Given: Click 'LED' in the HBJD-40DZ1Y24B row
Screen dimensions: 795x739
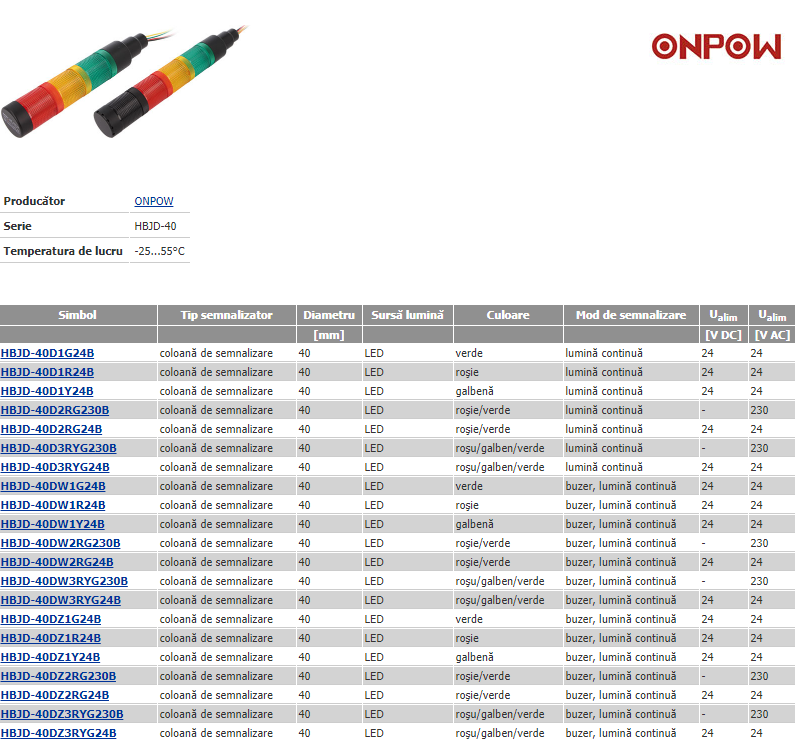Looking at the screenshot, I should 374,657.
